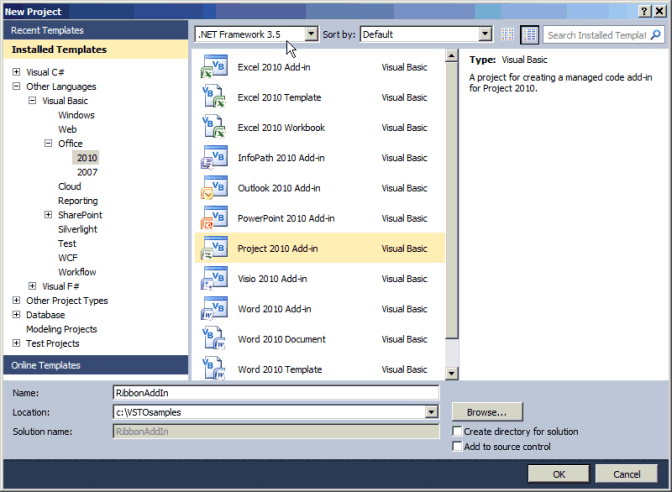Select the WCF tree item
Screen dimensions: 672x492
[68, 258]
